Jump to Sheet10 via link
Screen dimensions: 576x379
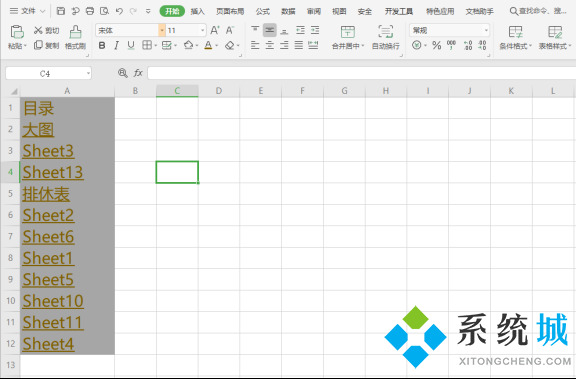pos(53,301)
